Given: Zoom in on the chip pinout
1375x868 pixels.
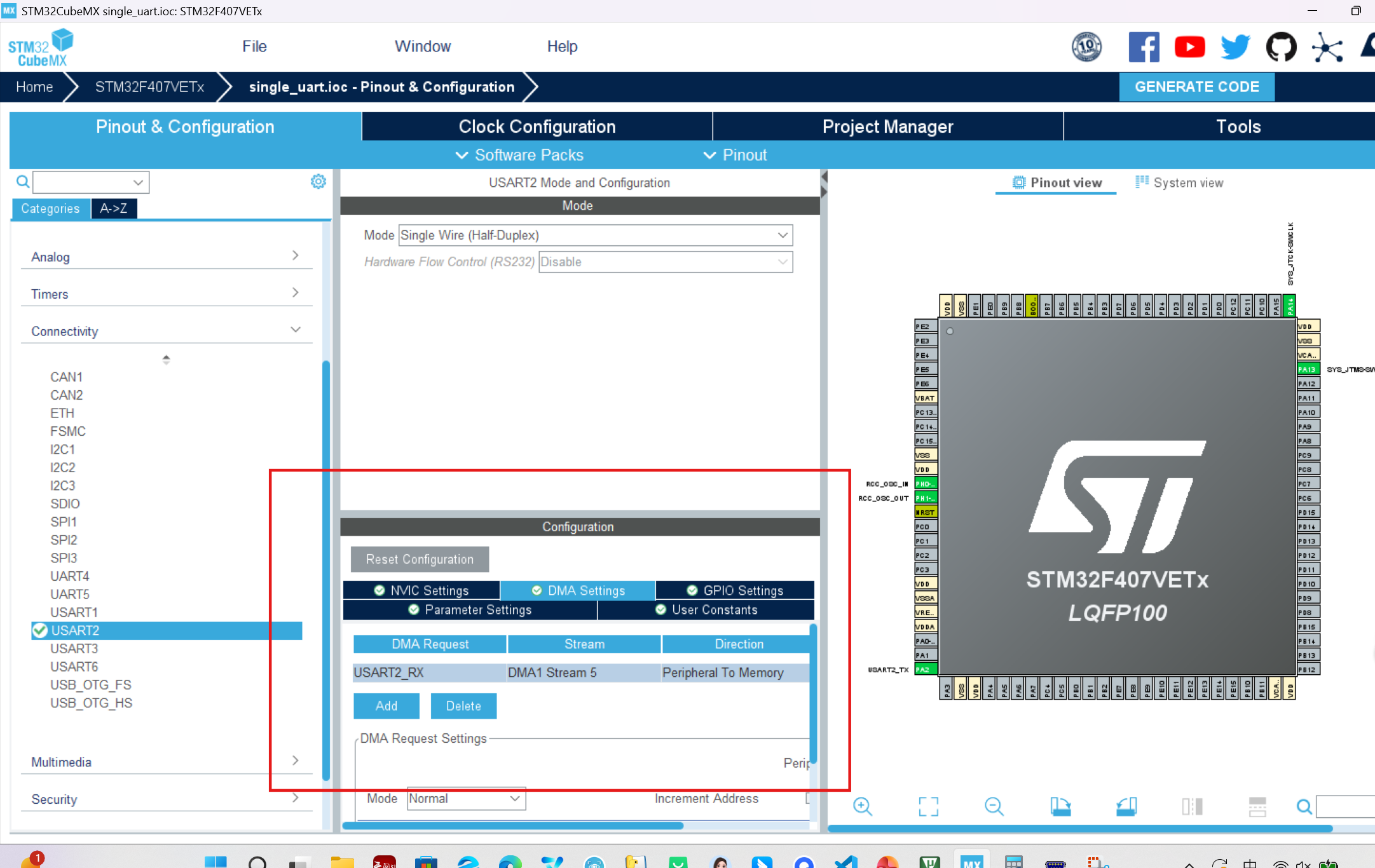Looking at the screenshot, I should click(863, 806).
